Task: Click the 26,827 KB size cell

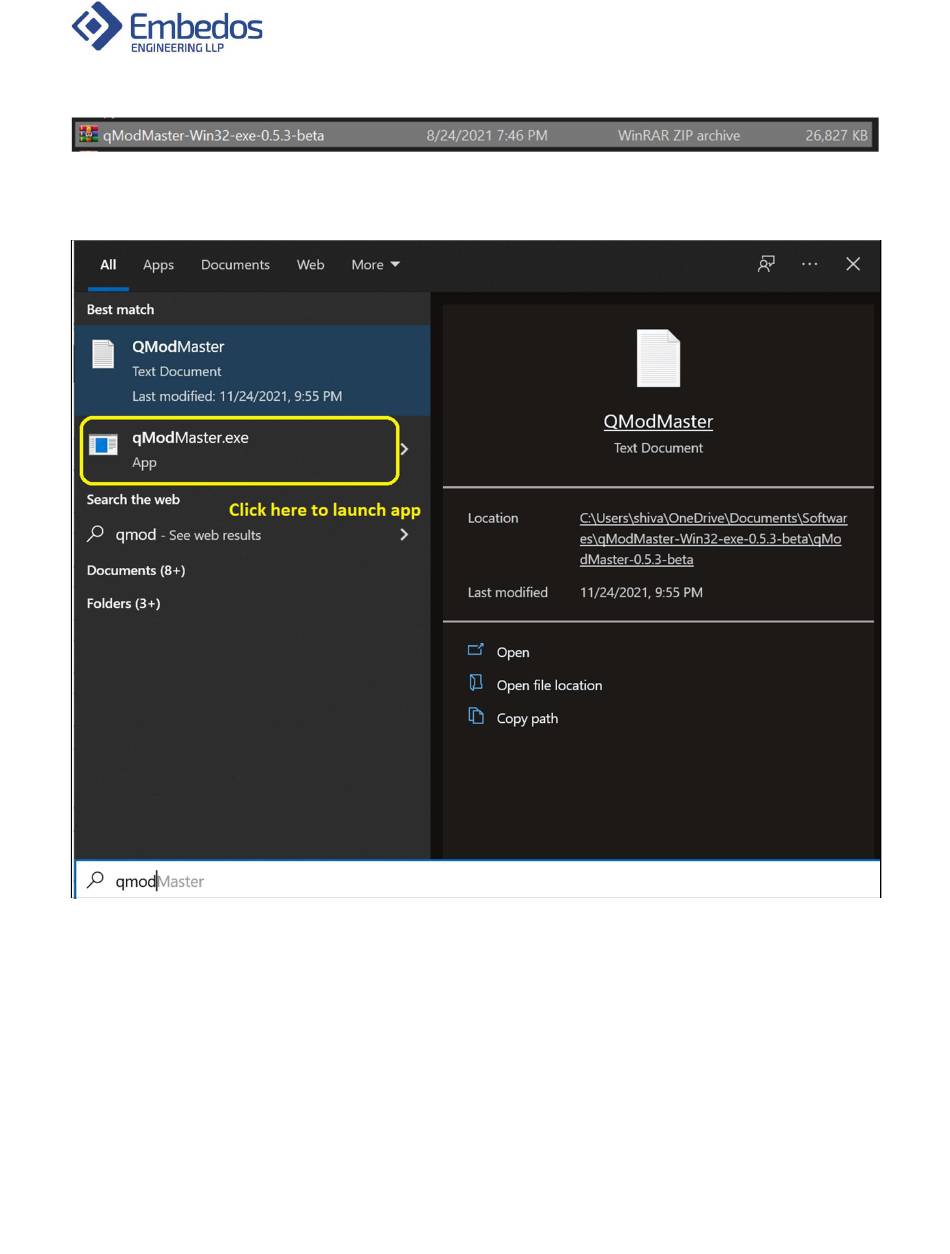Action: click(x=837, y=135)
